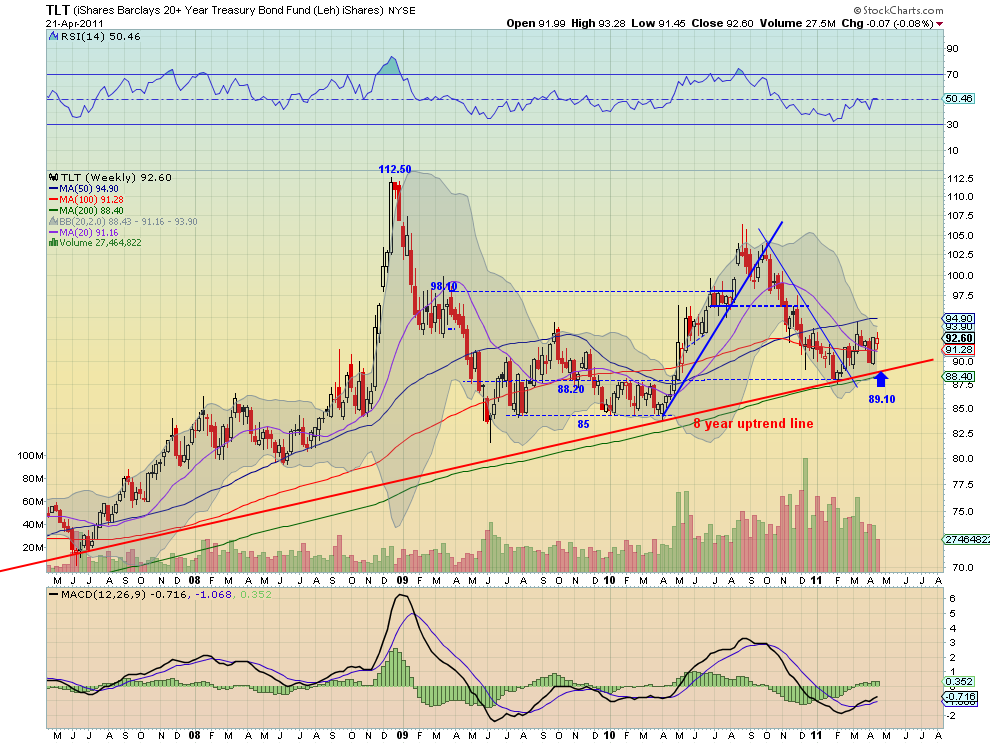Click the 94.90 price tag on right axis

tap(959, 319)
